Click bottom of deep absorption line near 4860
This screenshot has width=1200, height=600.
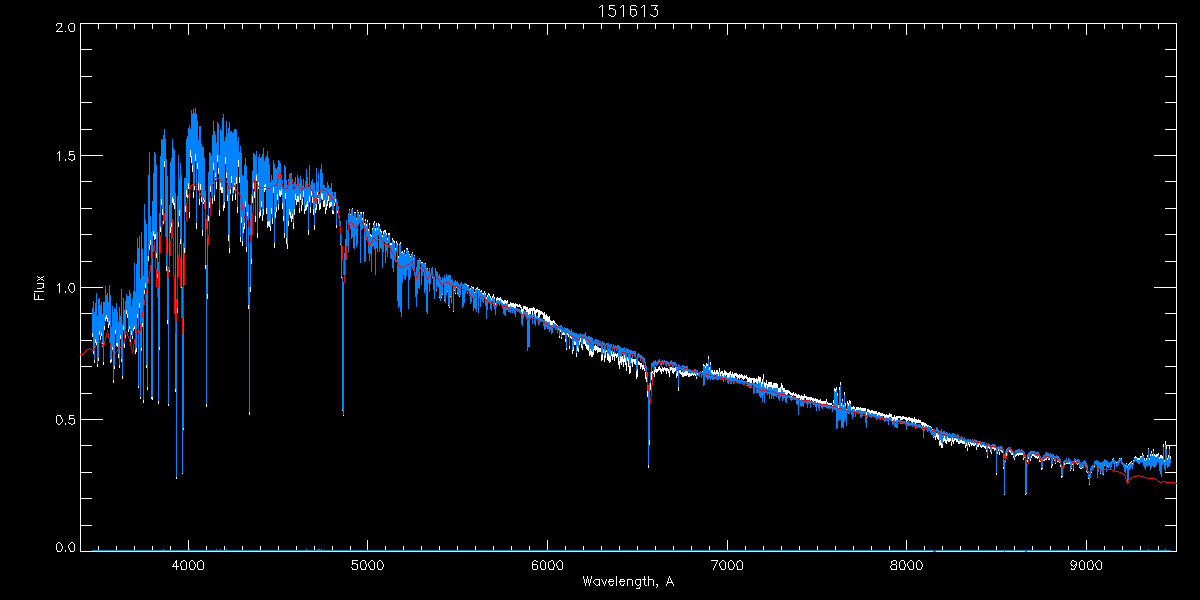[343, 412]
